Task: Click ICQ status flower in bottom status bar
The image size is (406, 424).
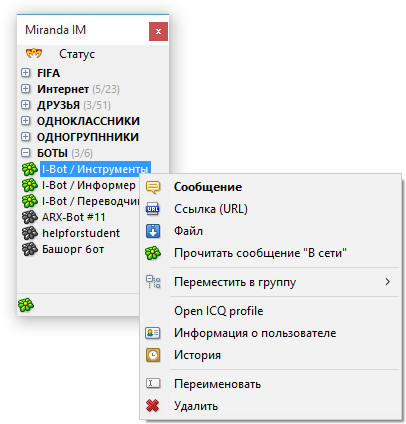Action: pos(26,305)
